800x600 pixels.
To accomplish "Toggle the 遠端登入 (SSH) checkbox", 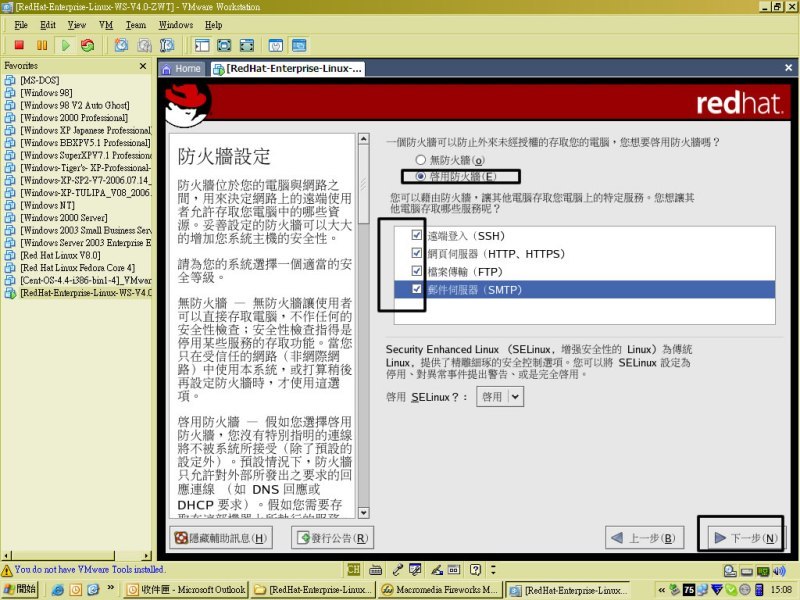I will (x=416, y=235).
